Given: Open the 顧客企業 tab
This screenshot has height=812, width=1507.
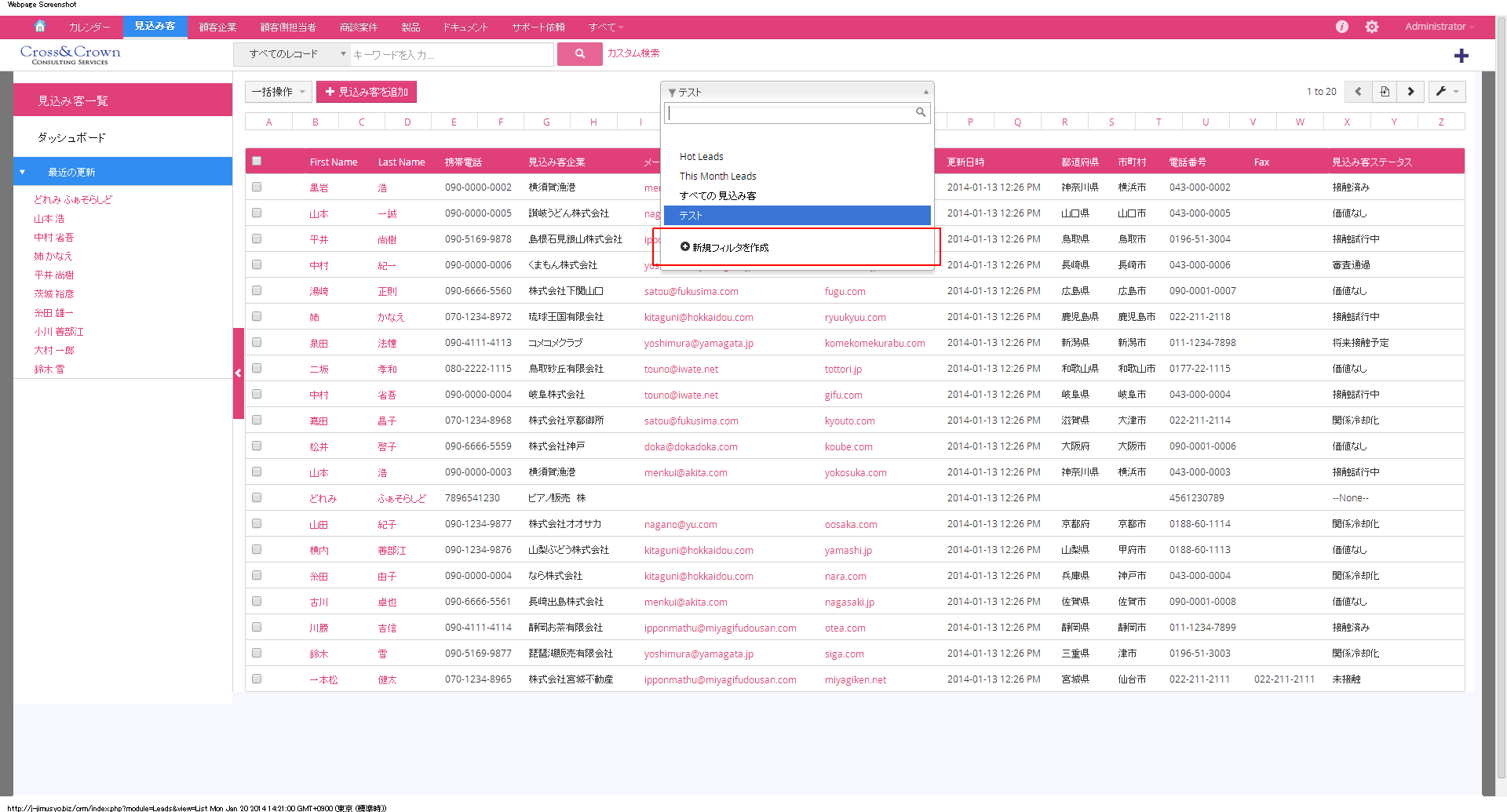Looking at the screenshot, I should tap(217, 27).
